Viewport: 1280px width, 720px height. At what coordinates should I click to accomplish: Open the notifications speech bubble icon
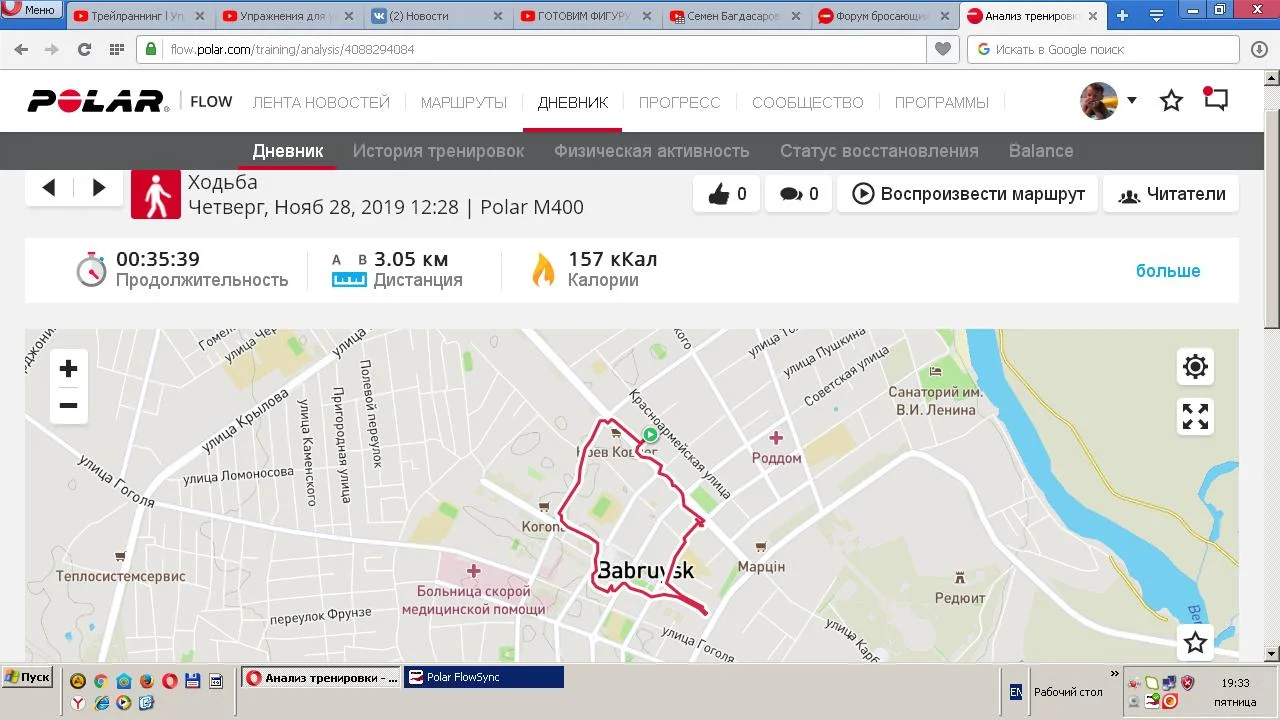pos(1215,100)
